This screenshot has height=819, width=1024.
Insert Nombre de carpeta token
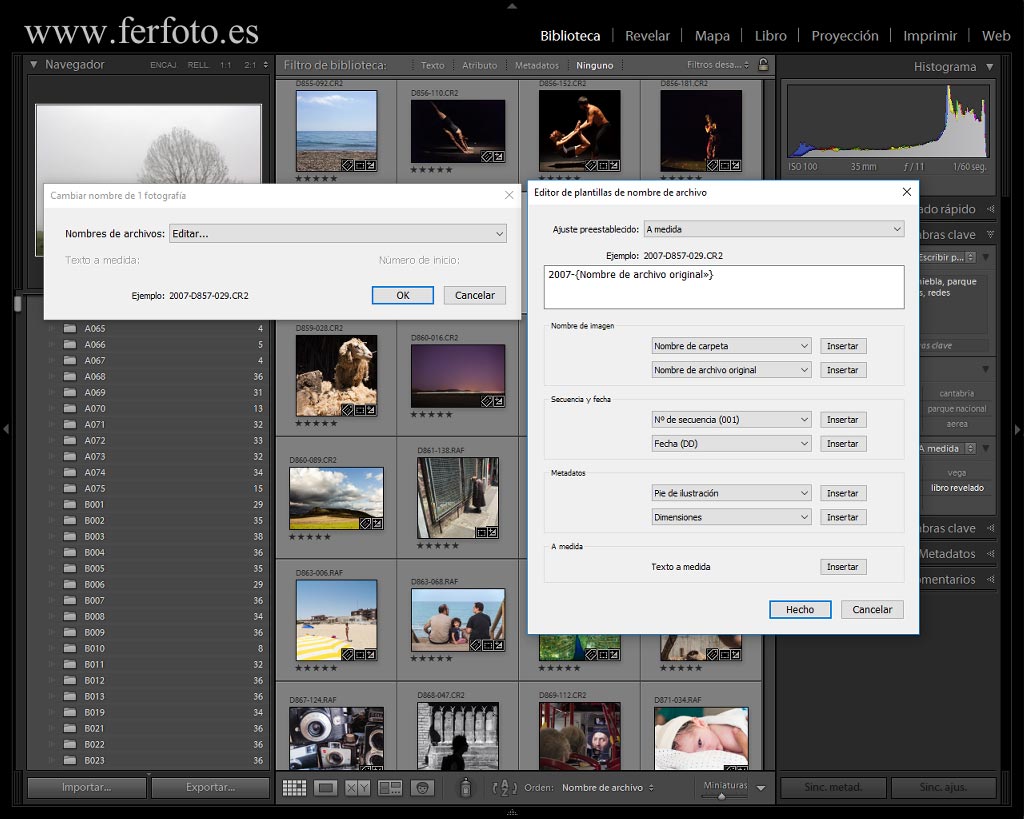843,346
